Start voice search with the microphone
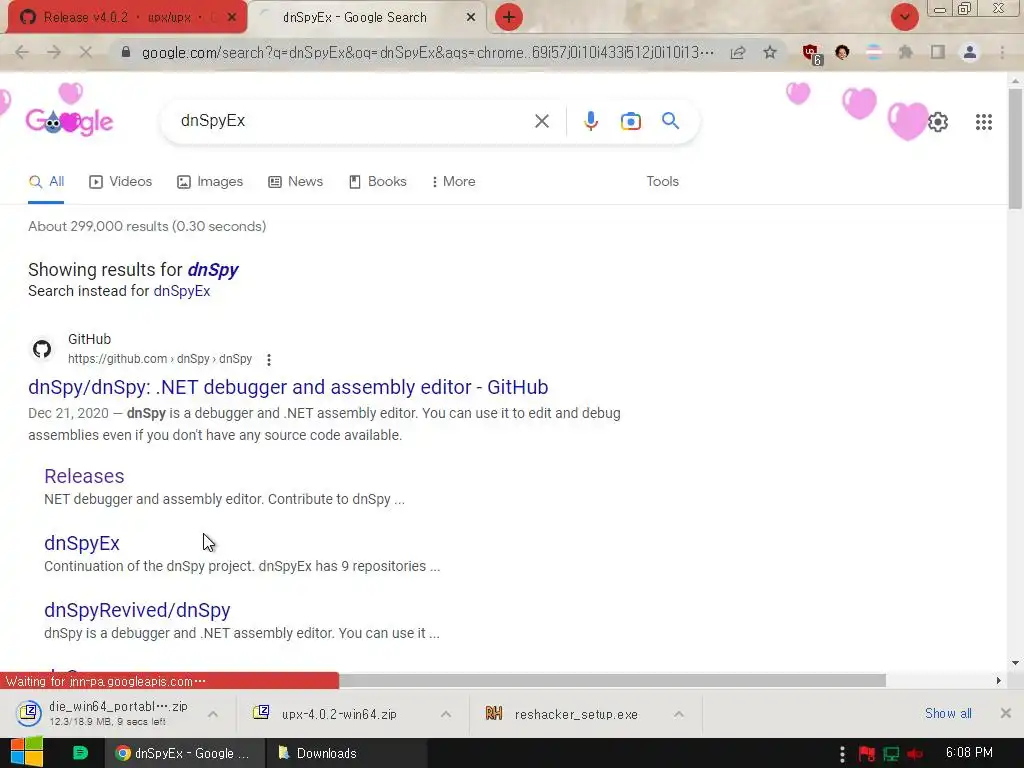The image size is (1024, 768). pyautogui.click(x=591, y=121)
